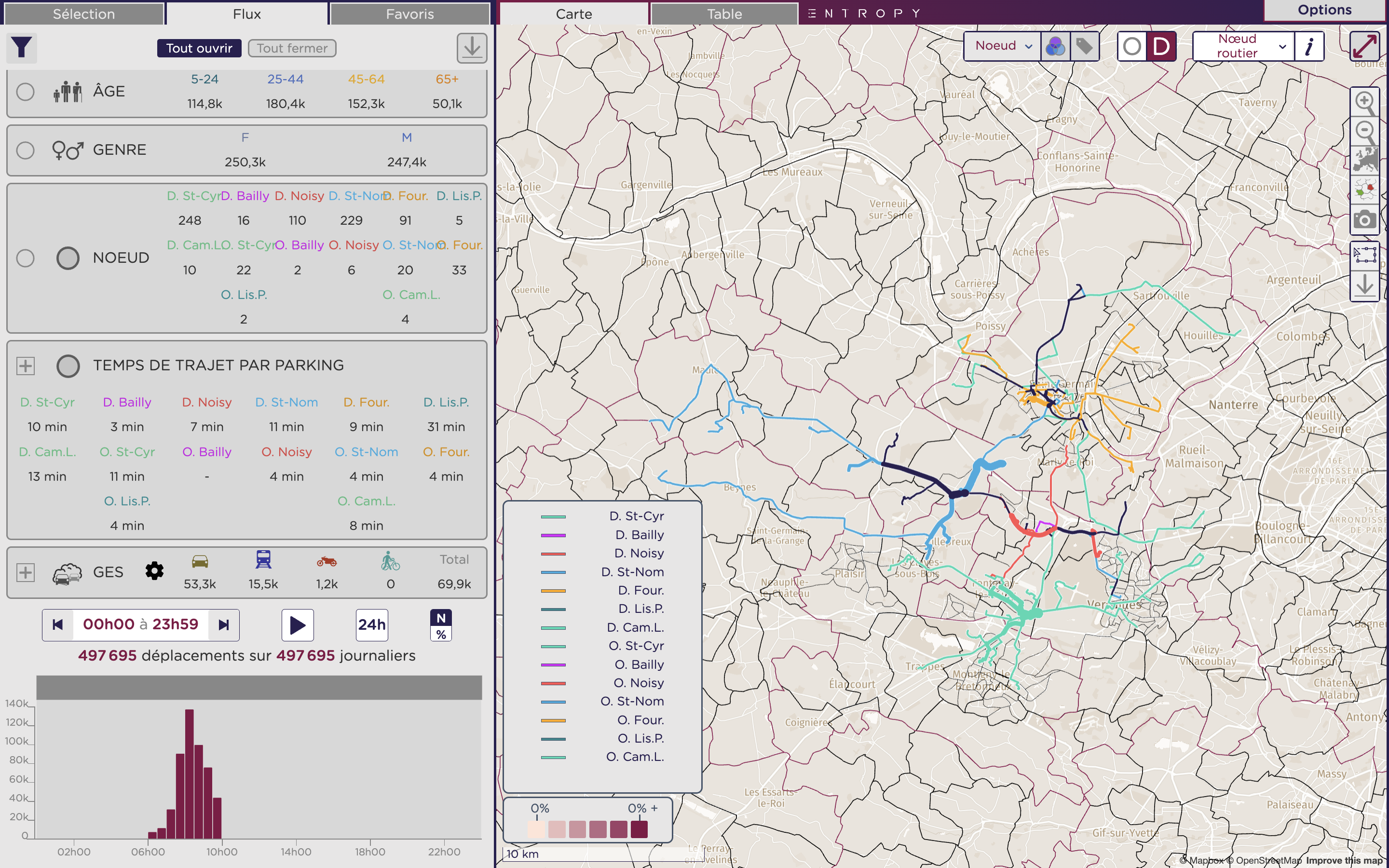
Task: Click the Improve this map link
Action: [x=1344, y=860]
